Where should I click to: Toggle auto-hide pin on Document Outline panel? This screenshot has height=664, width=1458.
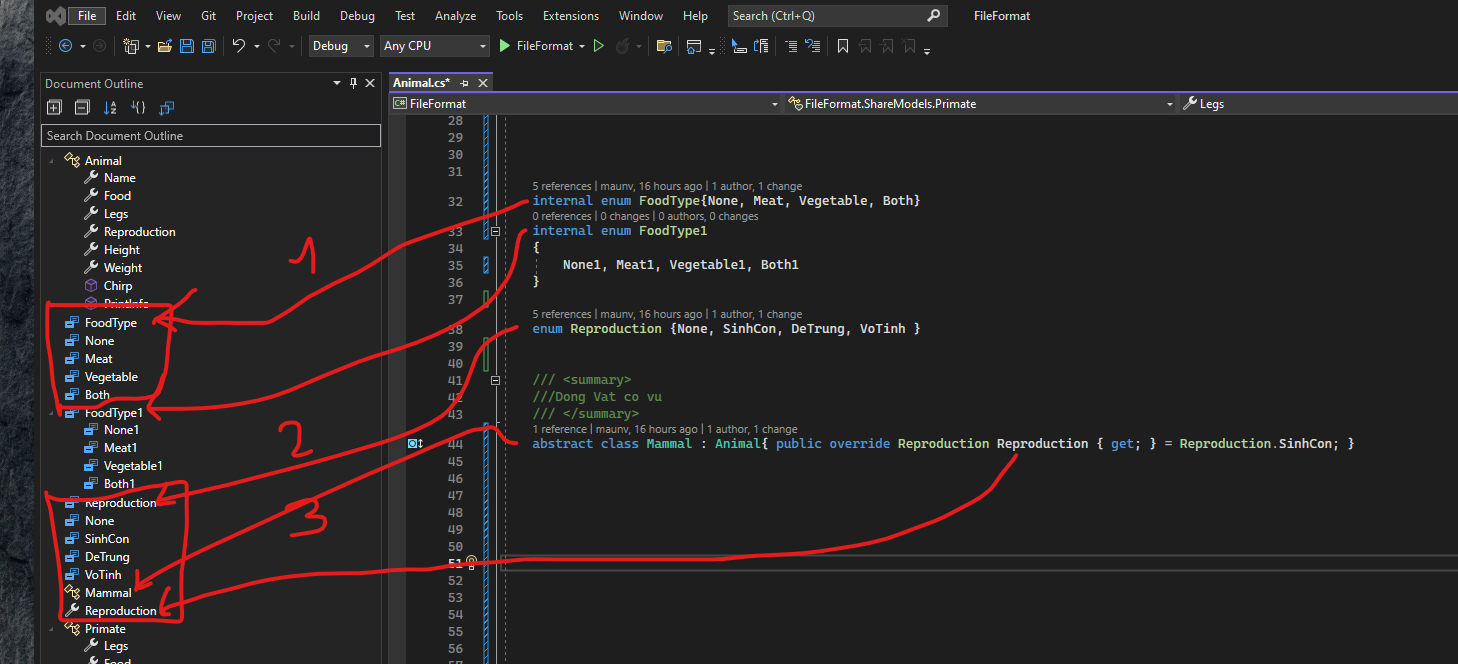(353, 84)
